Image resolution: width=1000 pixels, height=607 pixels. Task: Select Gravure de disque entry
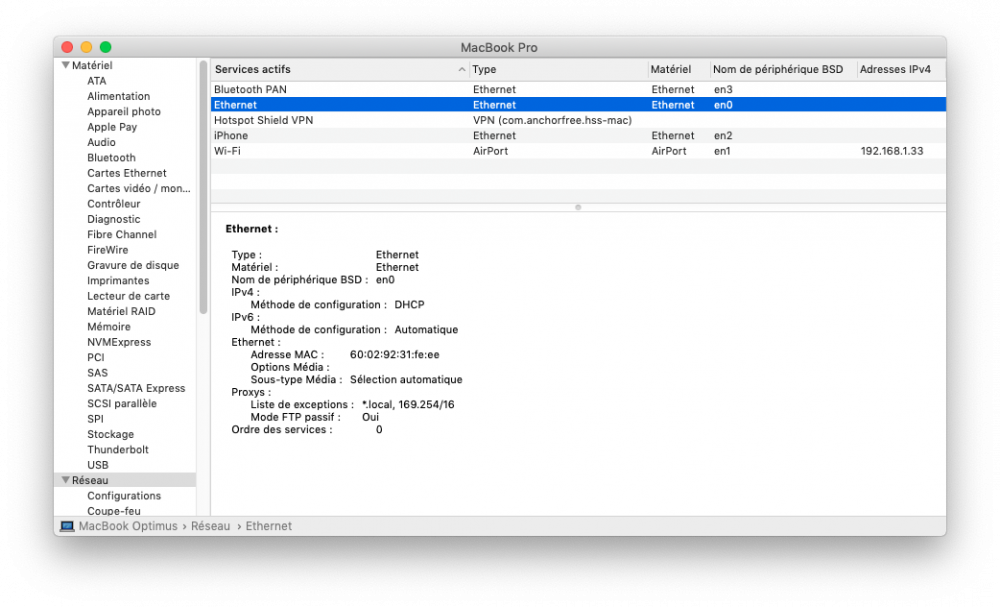point(133,265)
